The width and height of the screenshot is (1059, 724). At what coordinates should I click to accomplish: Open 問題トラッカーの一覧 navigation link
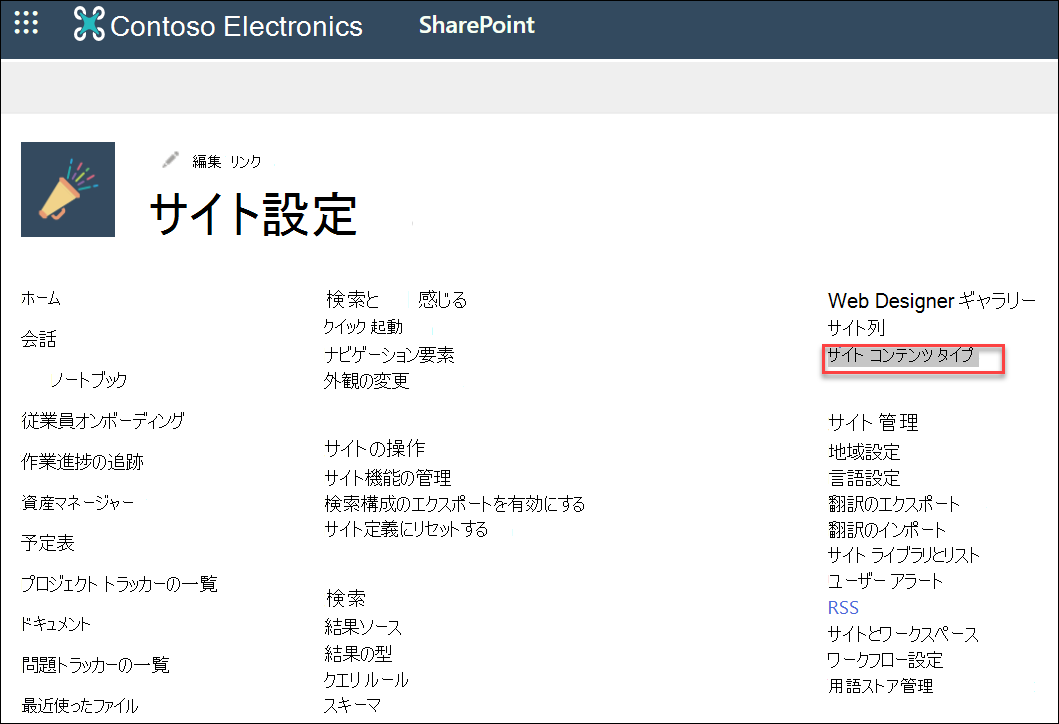coord(95,665)
